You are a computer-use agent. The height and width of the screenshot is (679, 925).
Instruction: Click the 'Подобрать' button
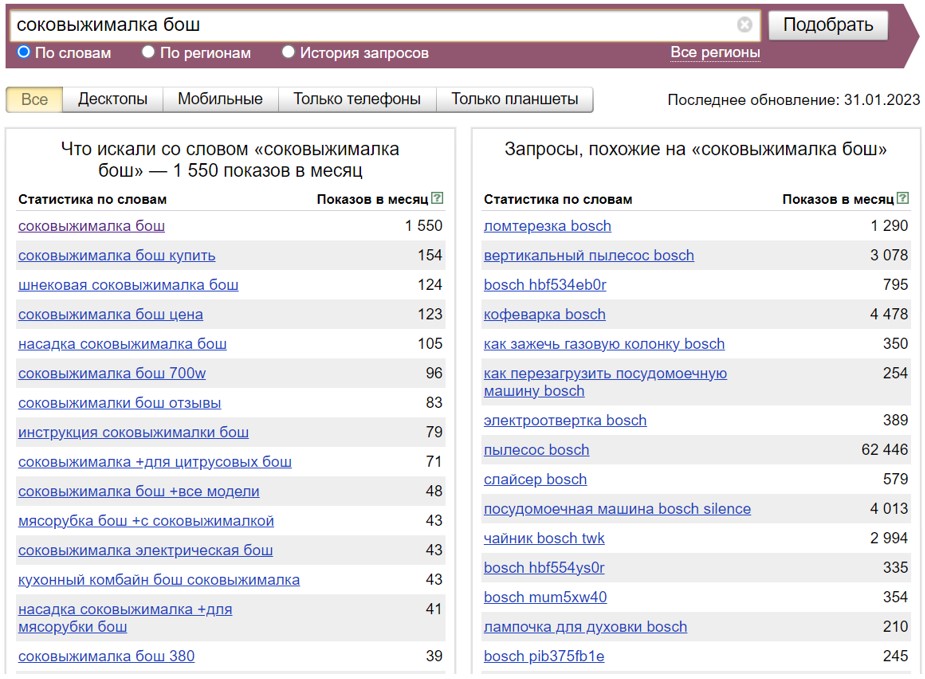pos(828,25)
